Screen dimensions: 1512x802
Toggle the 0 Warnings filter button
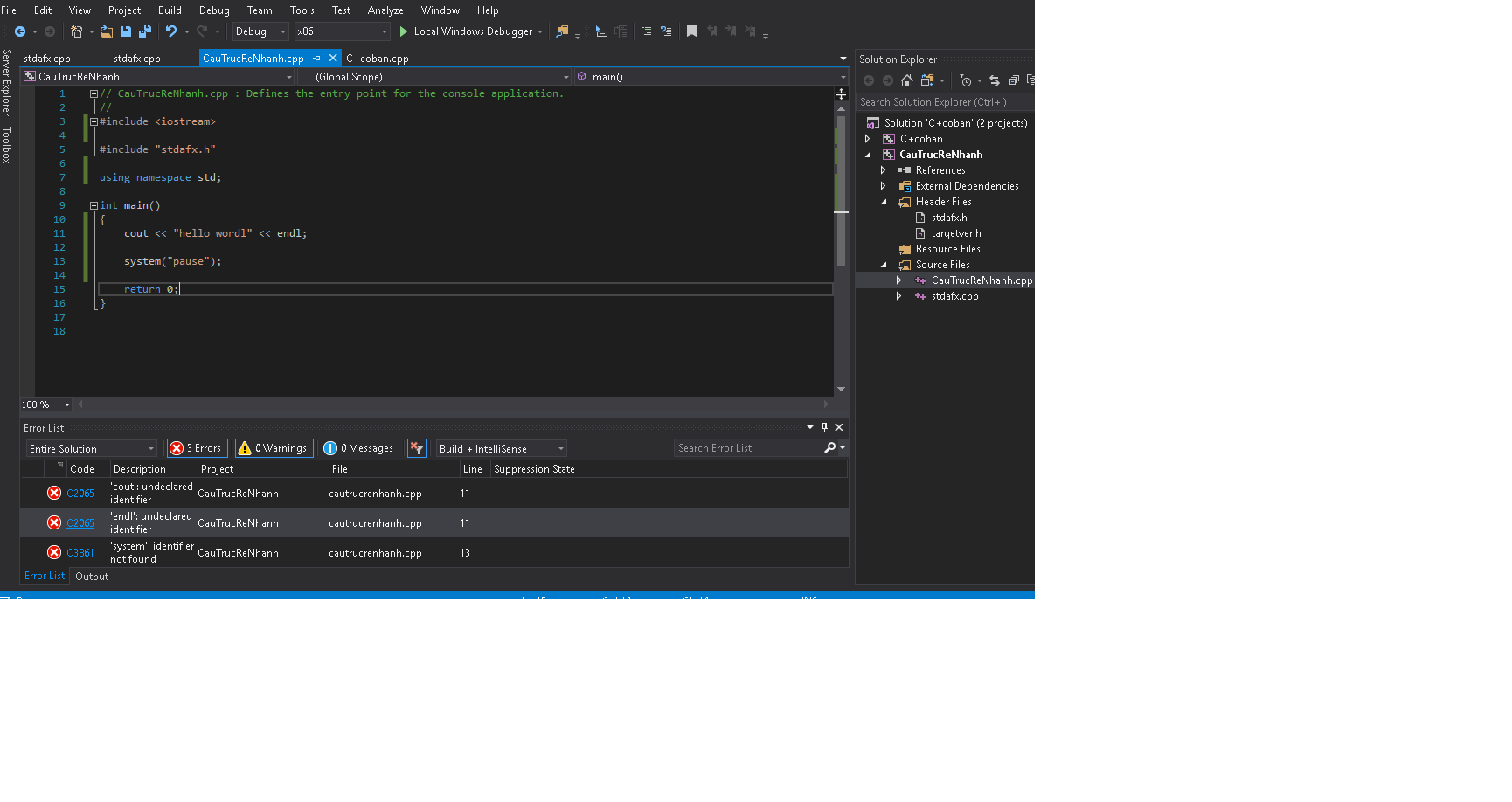tap(274, 448)
